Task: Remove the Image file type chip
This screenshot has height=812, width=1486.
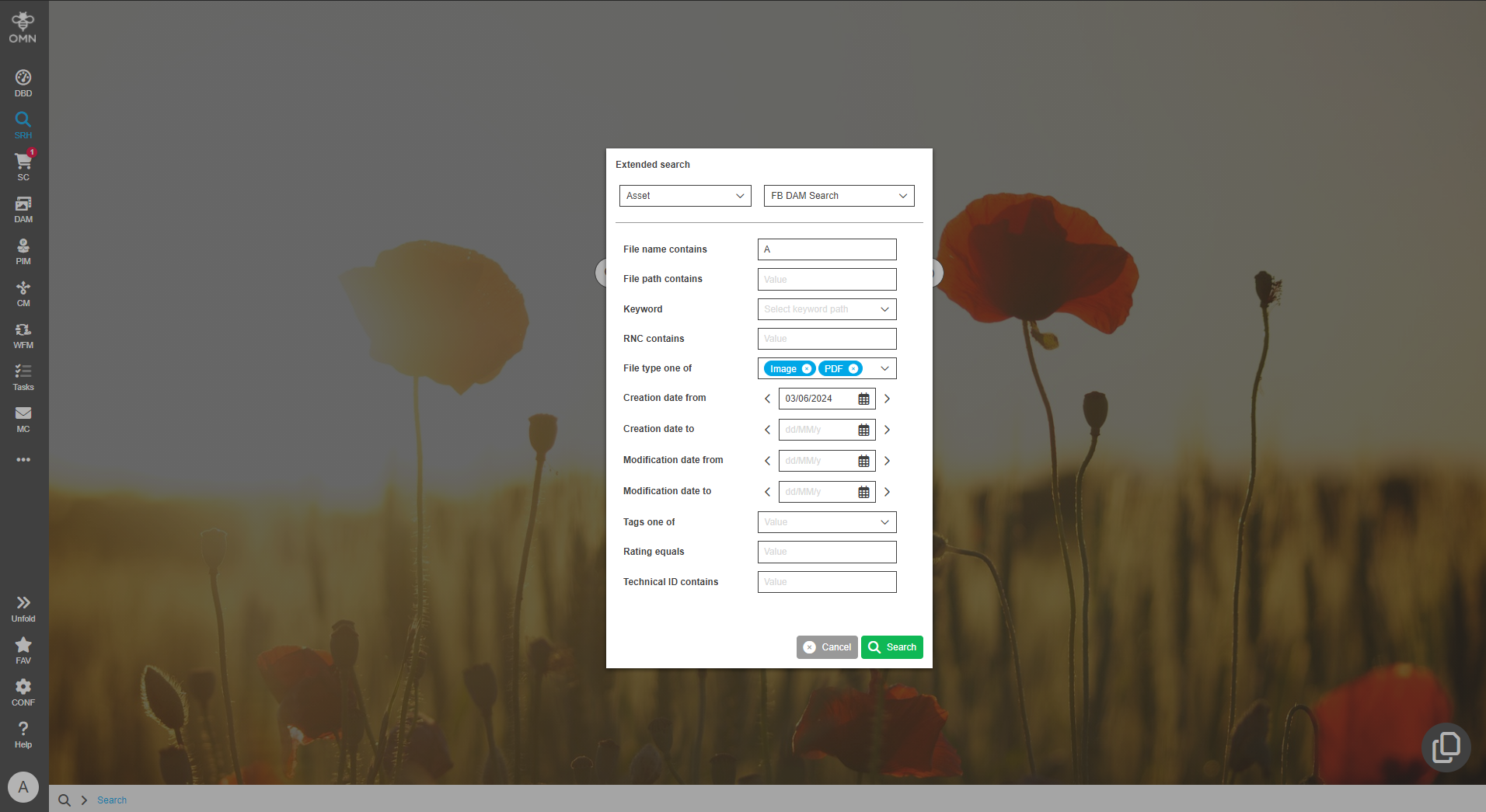Action: click(805, 368)
